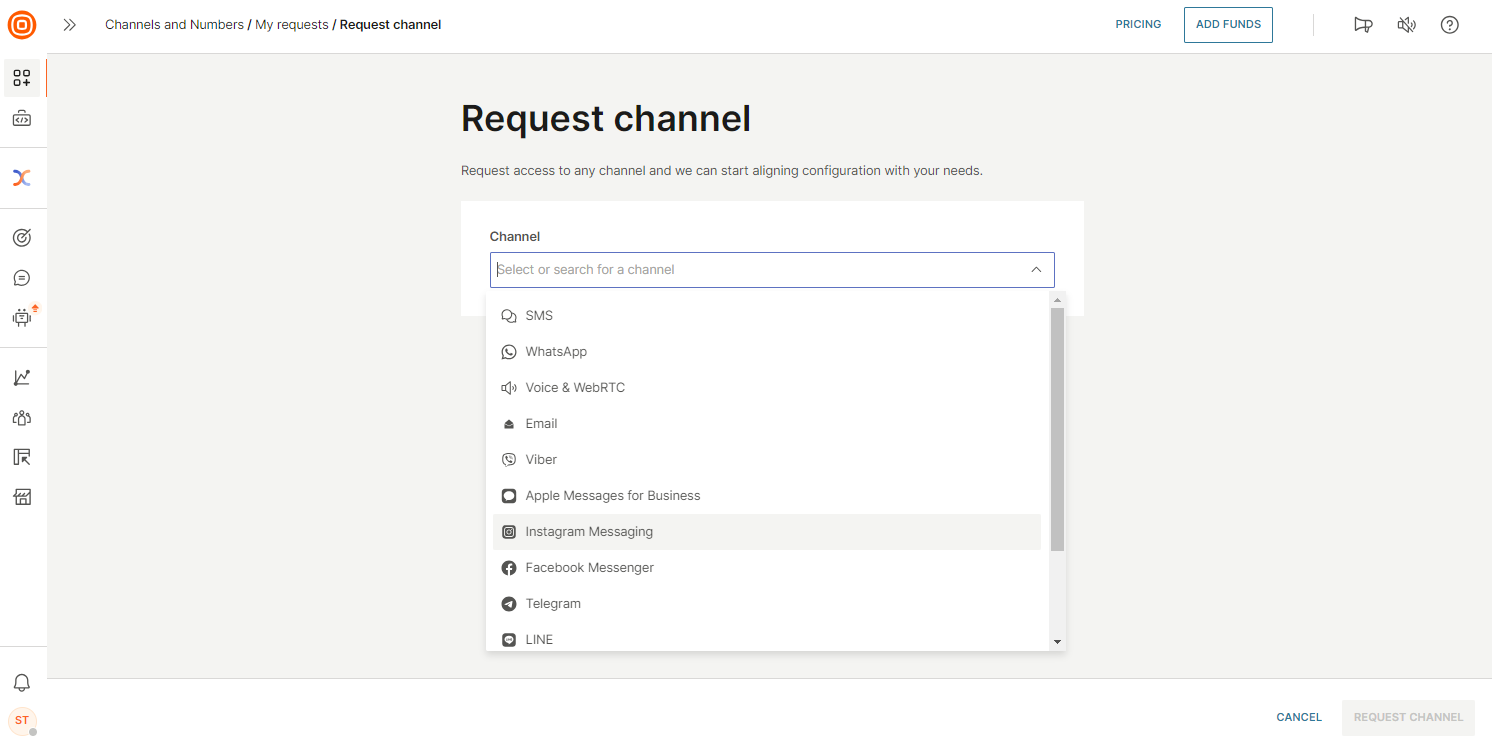Go to Channels and Numbers breadcrumb

(174, 25)
